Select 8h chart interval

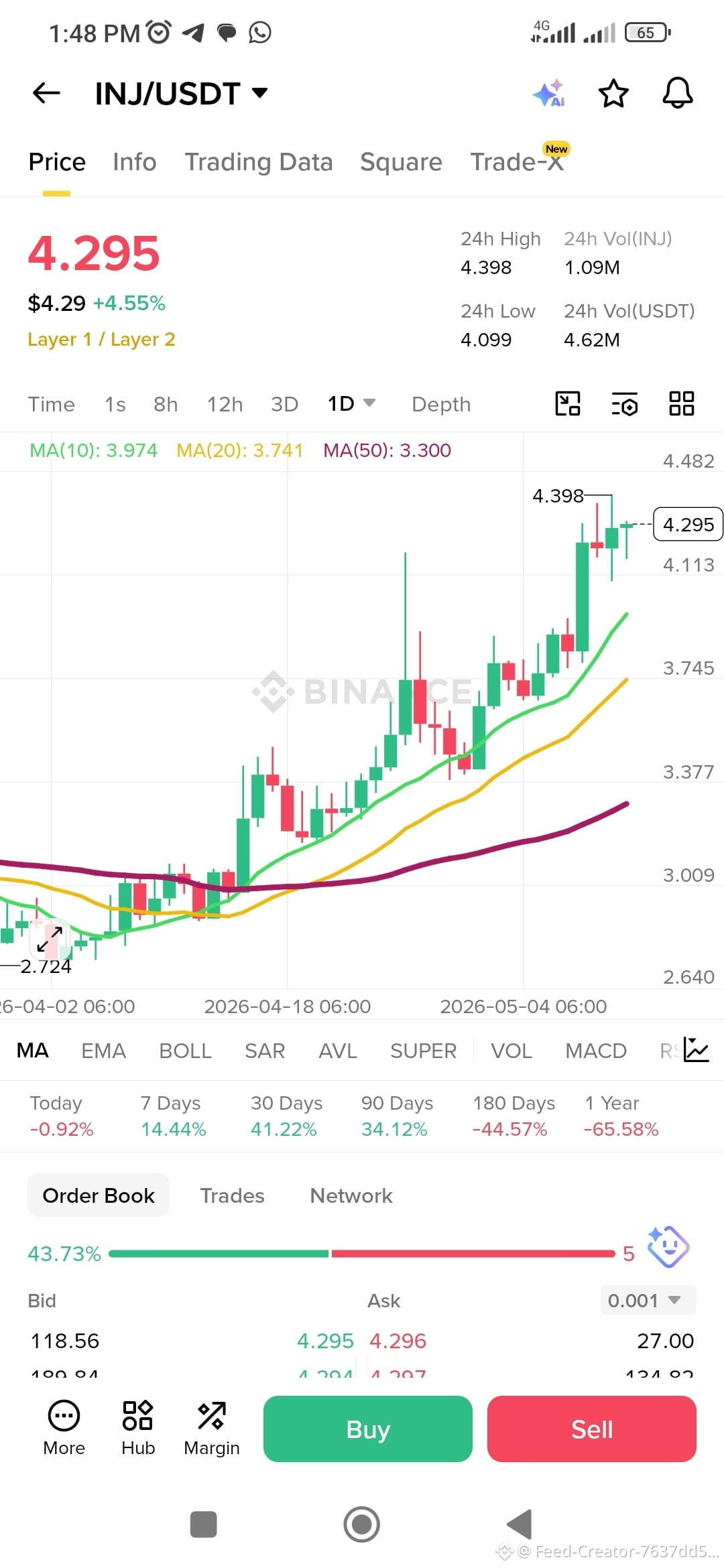click(x=166, y=404)
